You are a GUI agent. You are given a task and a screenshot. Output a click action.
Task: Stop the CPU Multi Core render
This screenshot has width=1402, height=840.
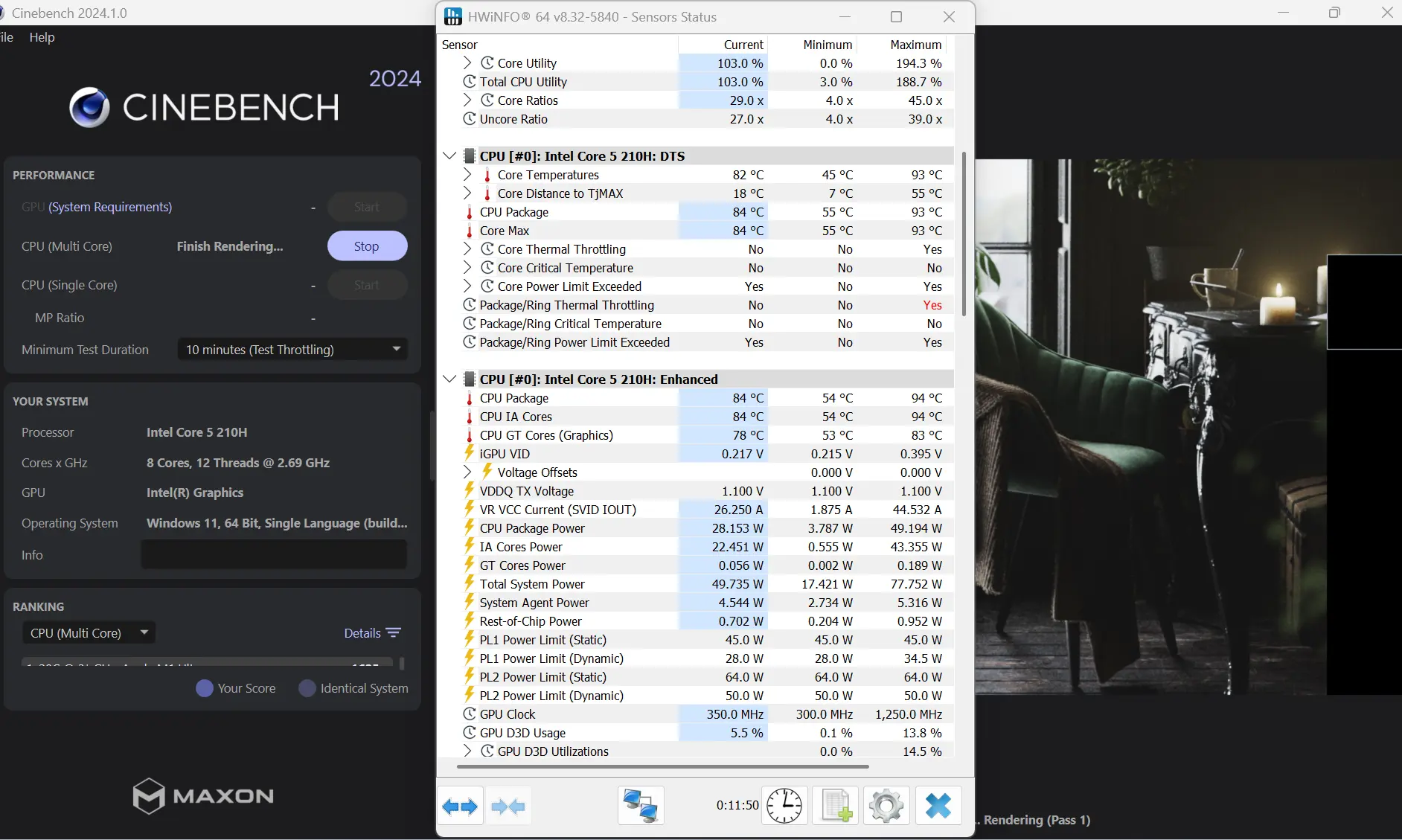367,246
